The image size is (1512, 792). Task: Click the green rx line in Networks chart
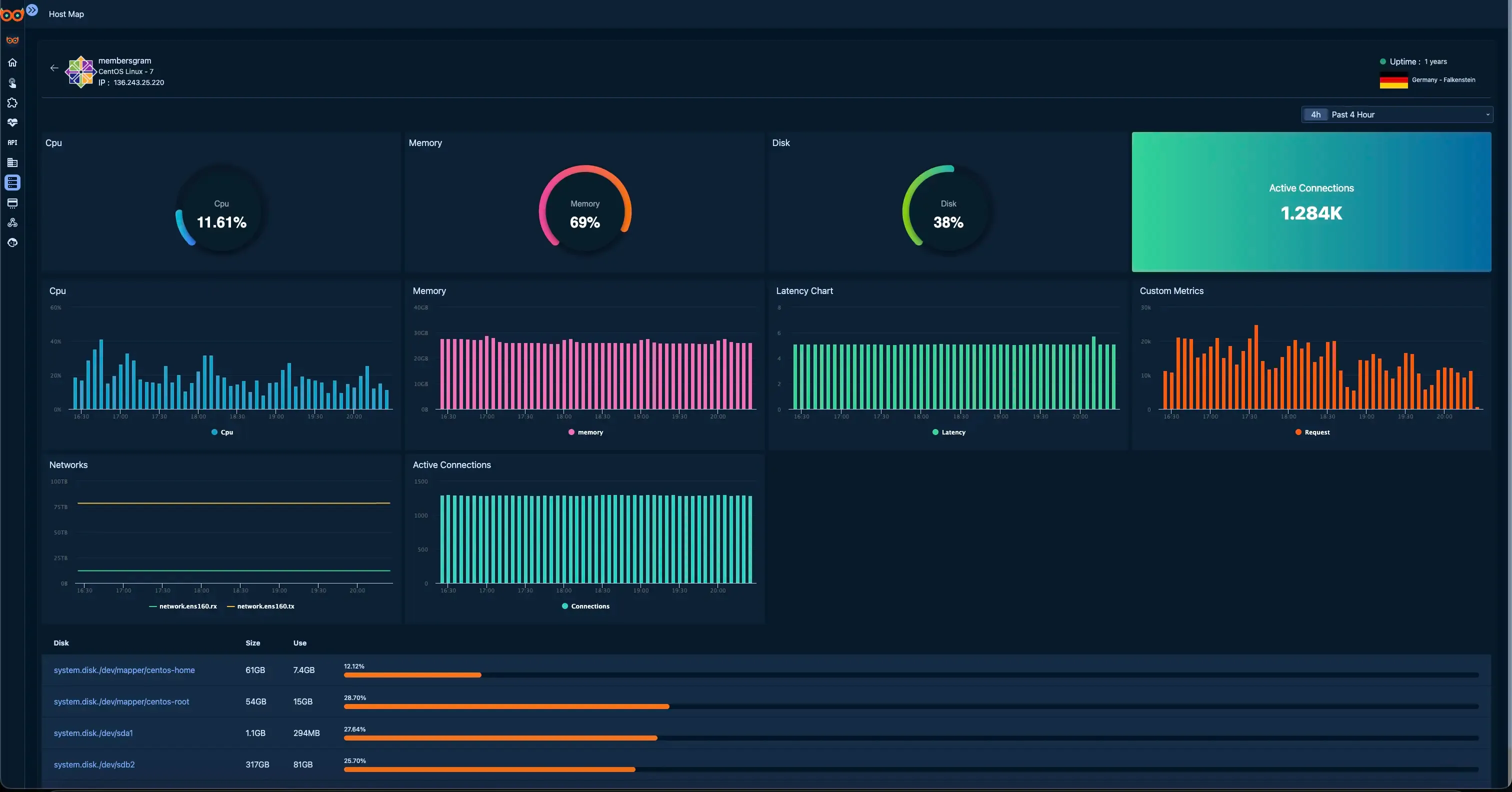[x=233, y=570]
